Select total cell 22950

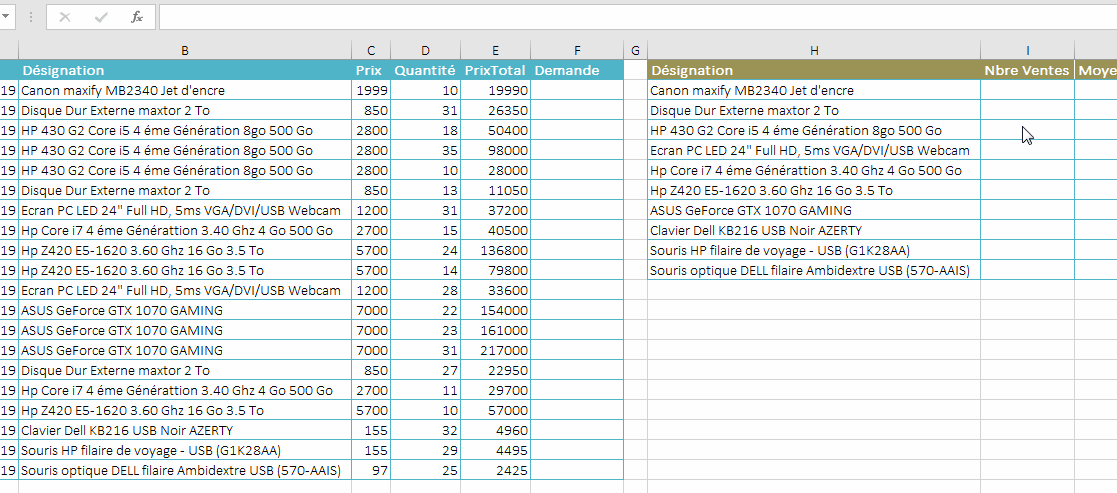[x=495, y=370]
